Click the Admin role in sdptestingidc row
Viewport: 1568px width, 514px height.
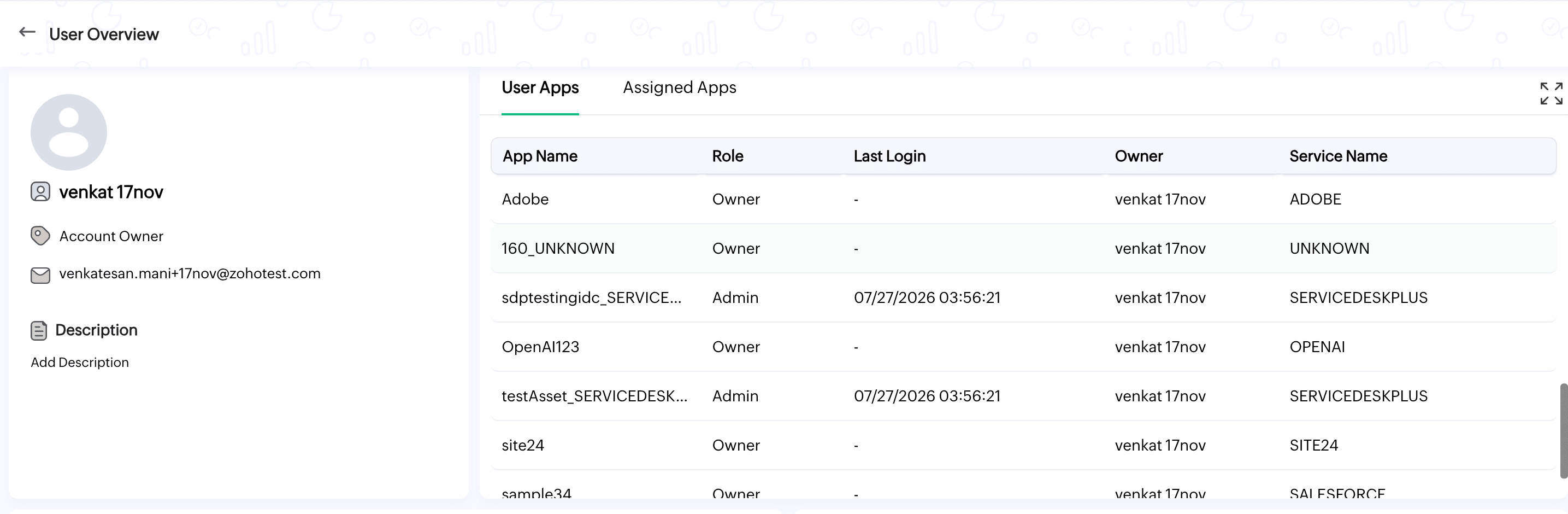coord(735,298)
